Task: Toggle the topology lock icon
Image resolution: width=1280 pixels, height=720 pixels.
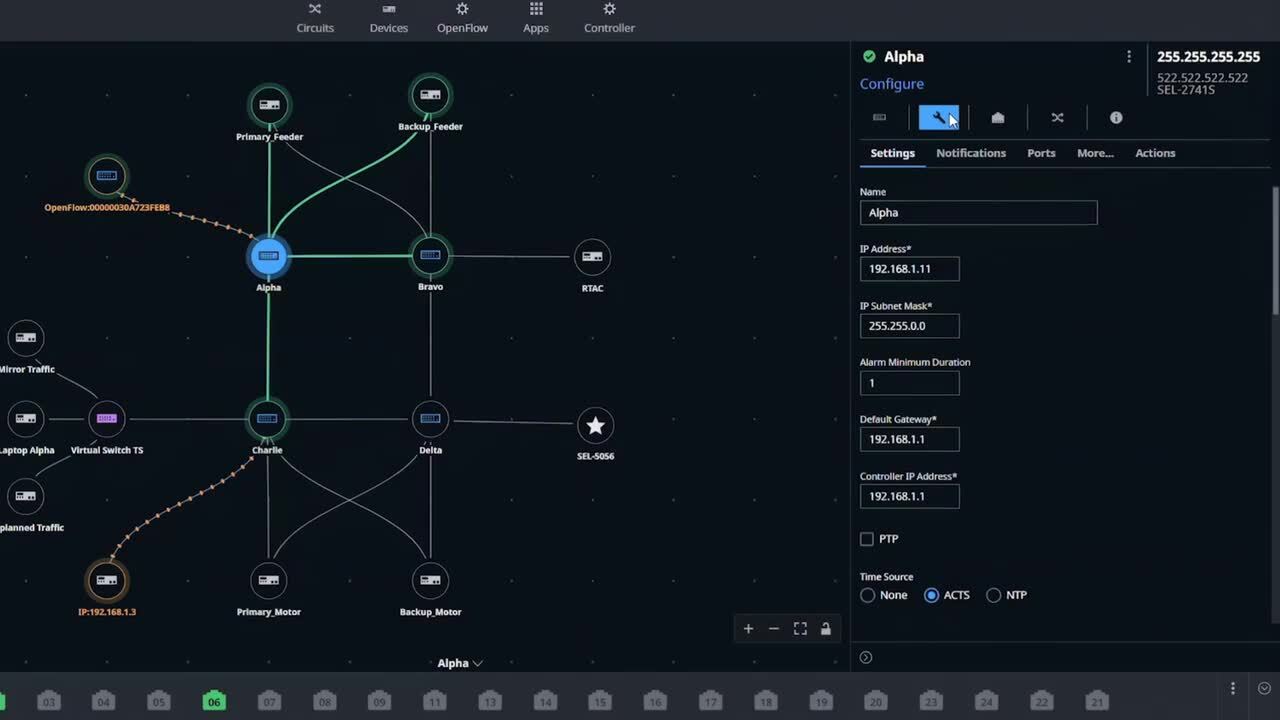Action: (826, 629)
